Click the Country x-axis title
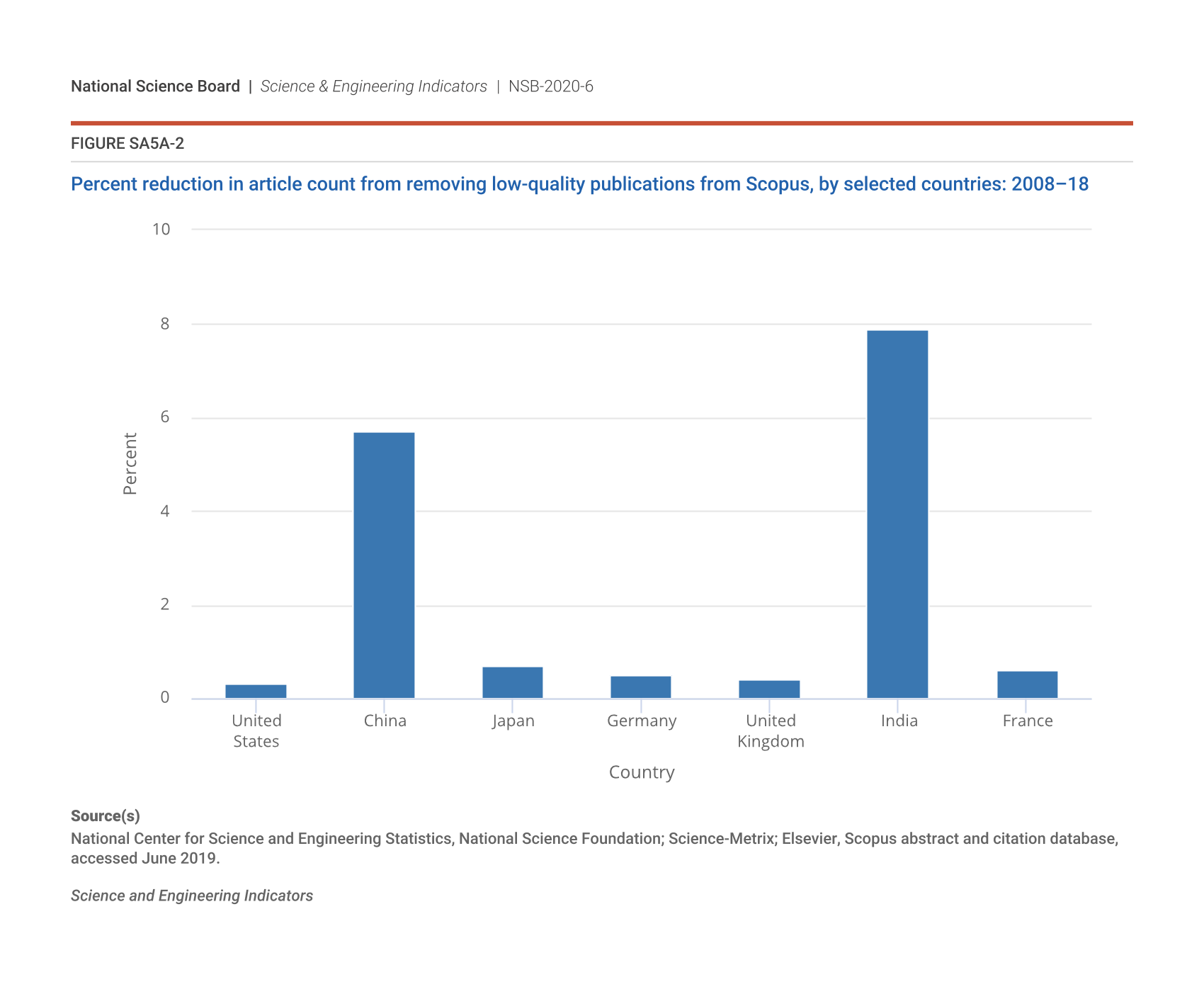Viewport: 1204px width, 982px height. pyautogui.click(x=642, y=772)
